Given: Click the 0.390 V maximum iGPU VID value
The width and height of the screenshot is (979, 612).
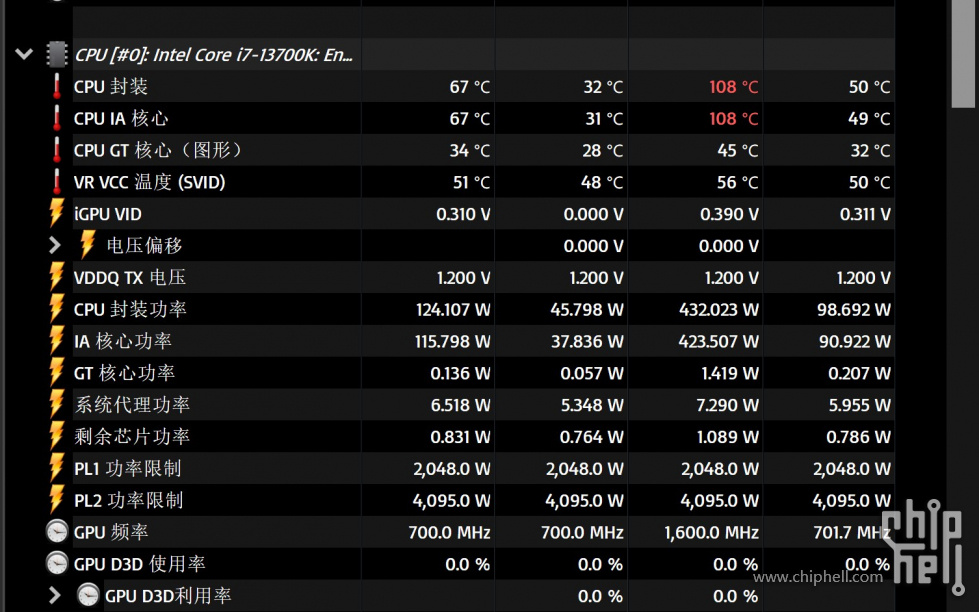Looking at the screenshot, I should pyautogui.click(x=729, y=214).
